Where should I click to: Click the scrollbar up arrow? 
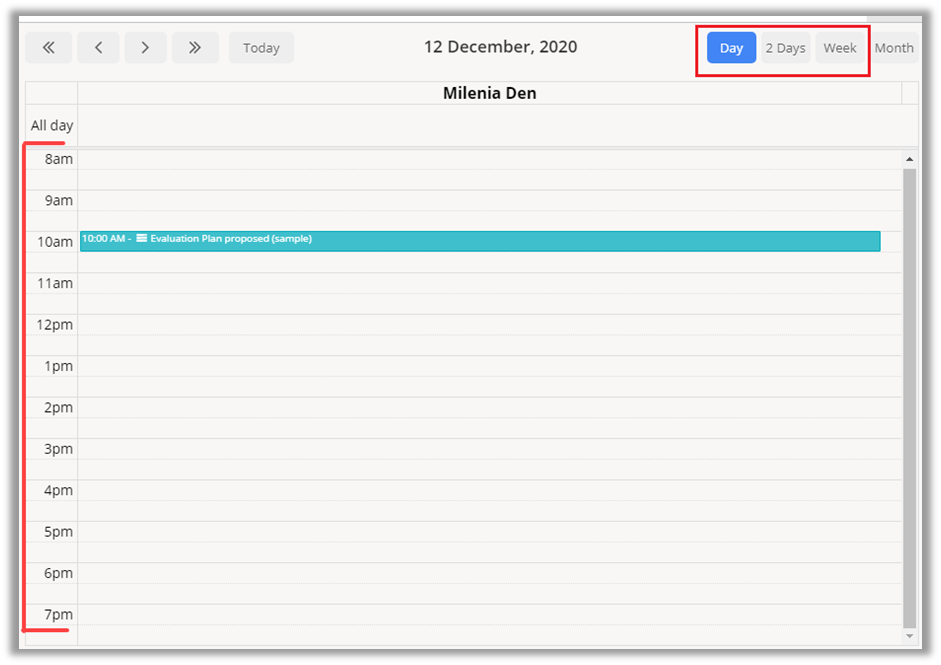[x=909, y=159]
